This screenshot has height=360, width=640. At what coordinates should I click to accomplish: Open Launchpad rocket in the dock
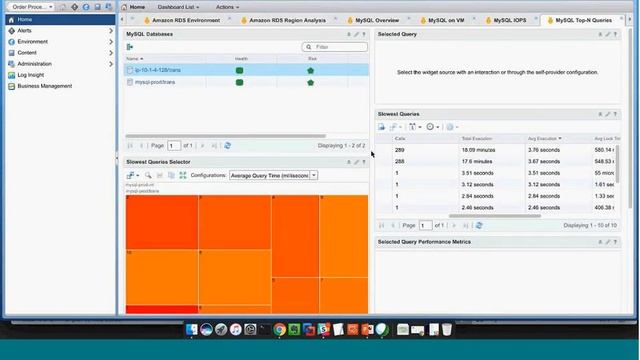pos(221,329)
